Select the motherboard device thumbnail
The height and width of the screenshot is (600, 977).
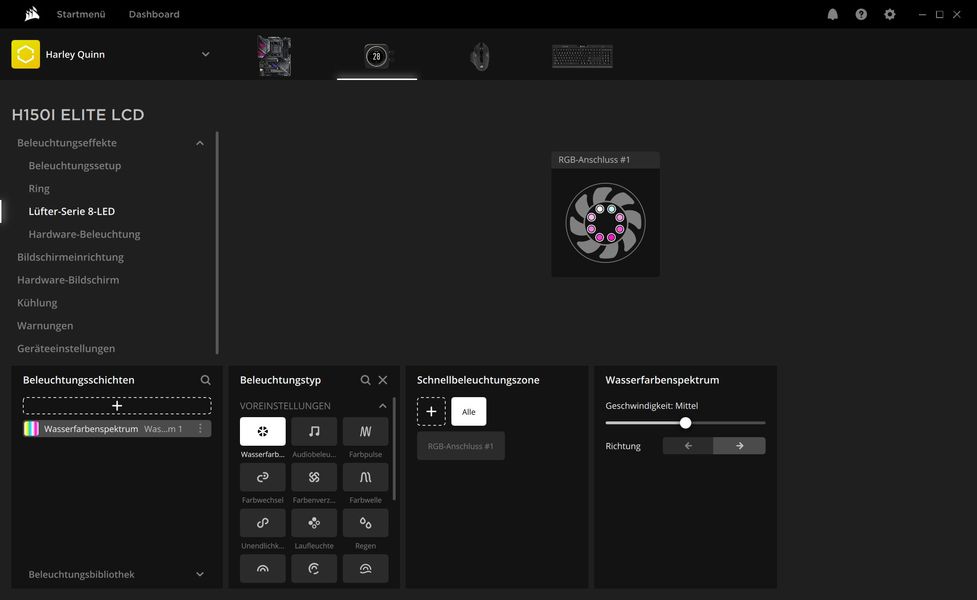click(274, 56)
